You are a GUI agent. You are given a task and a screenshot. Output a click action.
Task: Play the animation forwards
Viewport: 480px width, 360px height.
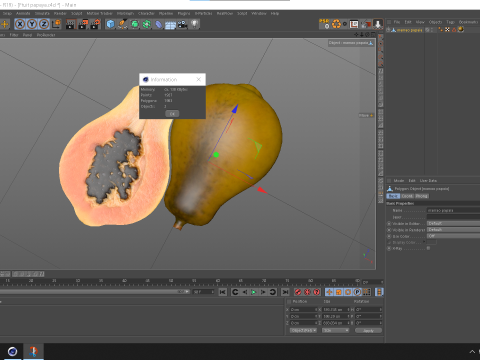click(254, 292)
